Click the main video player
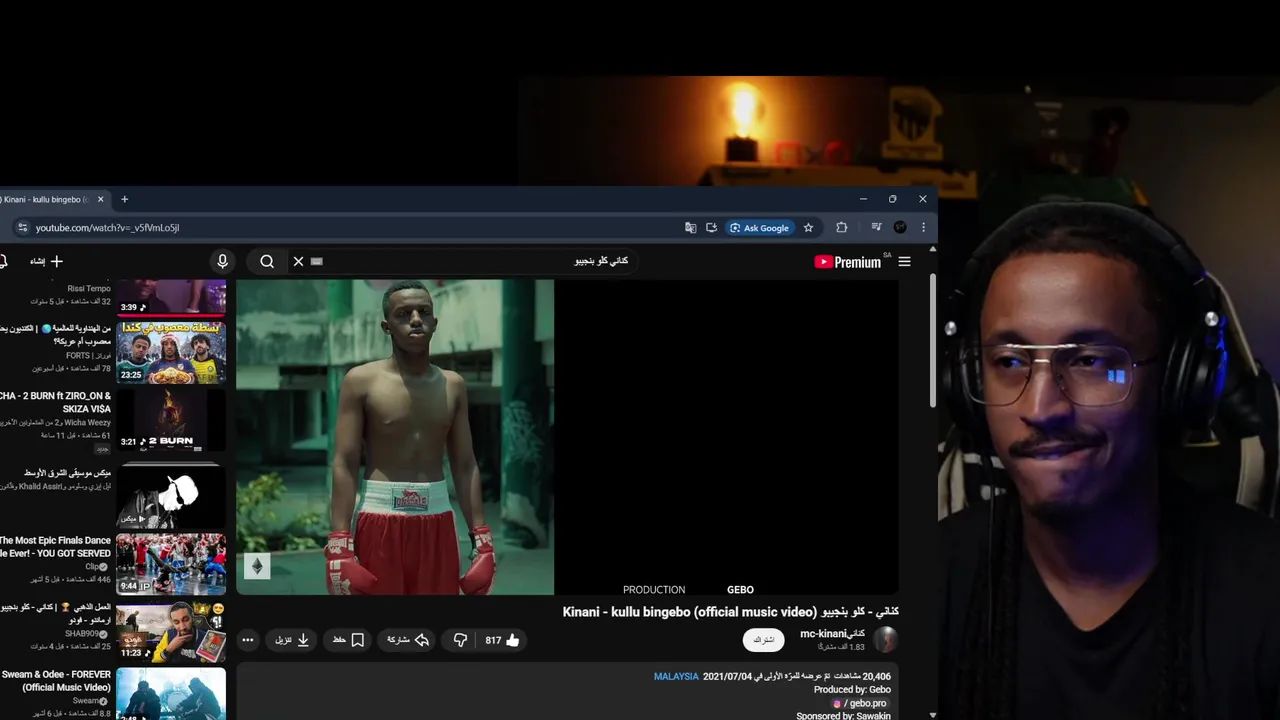Image resolution: width=1280 pixels, height=720 pixels. (x=567, y=437)
